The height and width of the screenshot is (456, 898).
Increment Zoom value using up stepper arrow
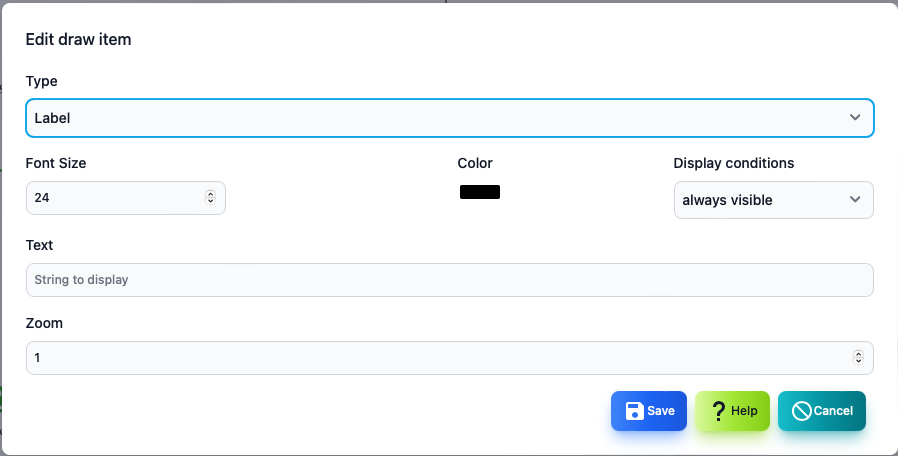pyautogui.click(x=858, y=354)
